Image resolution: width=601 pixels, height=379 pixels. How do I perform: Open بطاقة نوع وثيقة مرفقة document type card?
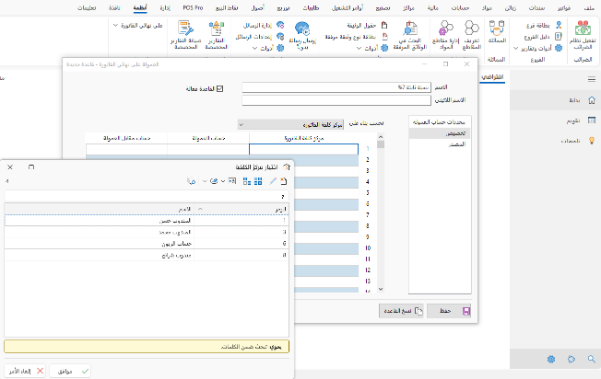pyautogui.click(x=356, y=37)
